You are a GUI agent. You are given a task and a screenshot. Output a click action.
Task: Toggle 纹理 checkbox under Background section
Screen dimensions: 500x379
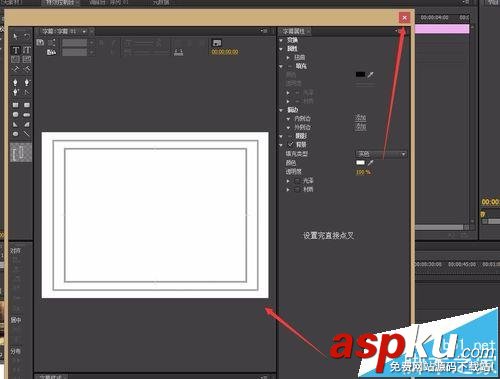tap(297, 189)
